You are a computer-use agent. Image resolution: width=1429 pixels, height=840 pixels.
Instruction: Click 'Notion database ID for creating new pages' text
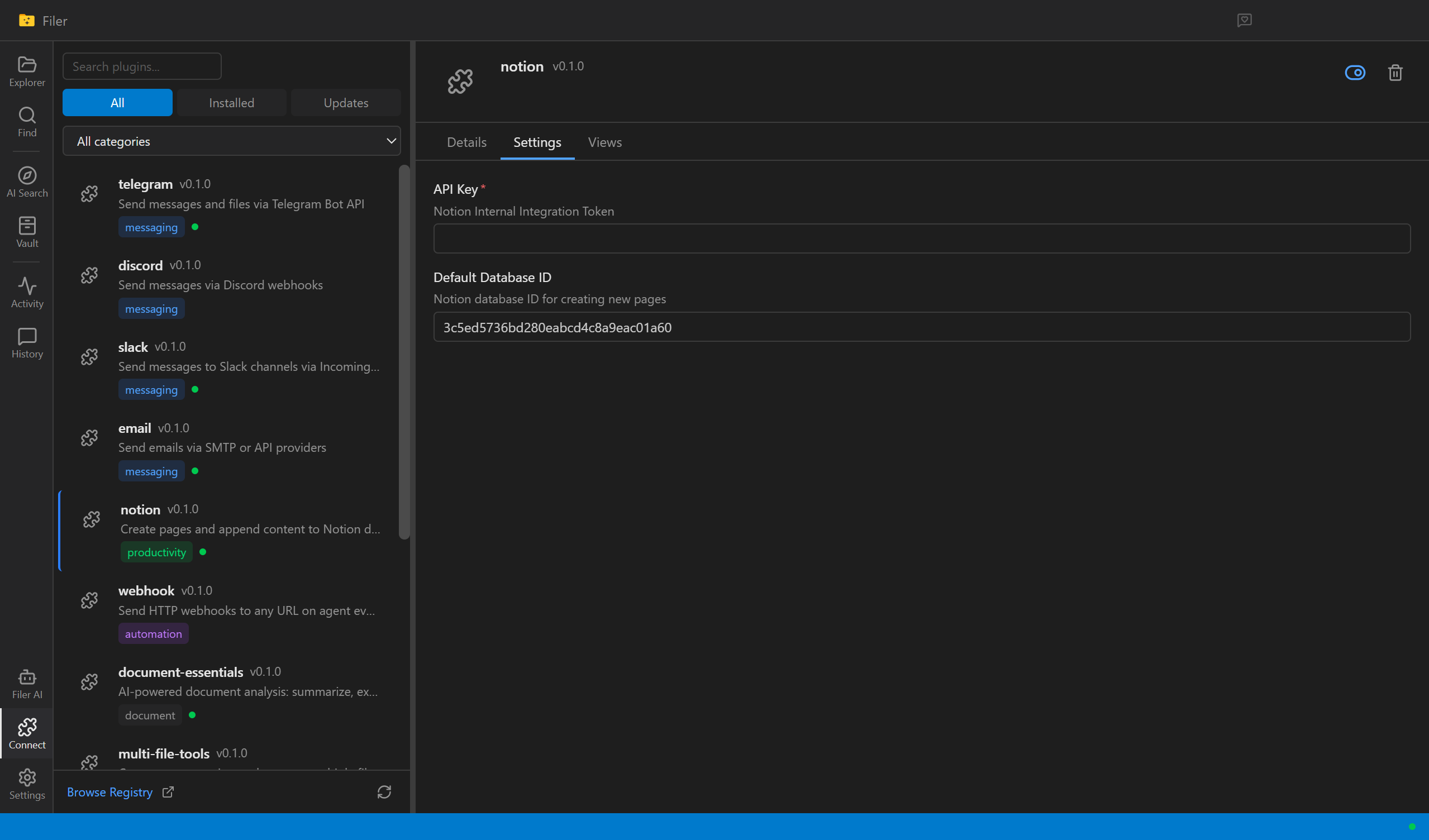pyautogui.click(x=550, y=299)
